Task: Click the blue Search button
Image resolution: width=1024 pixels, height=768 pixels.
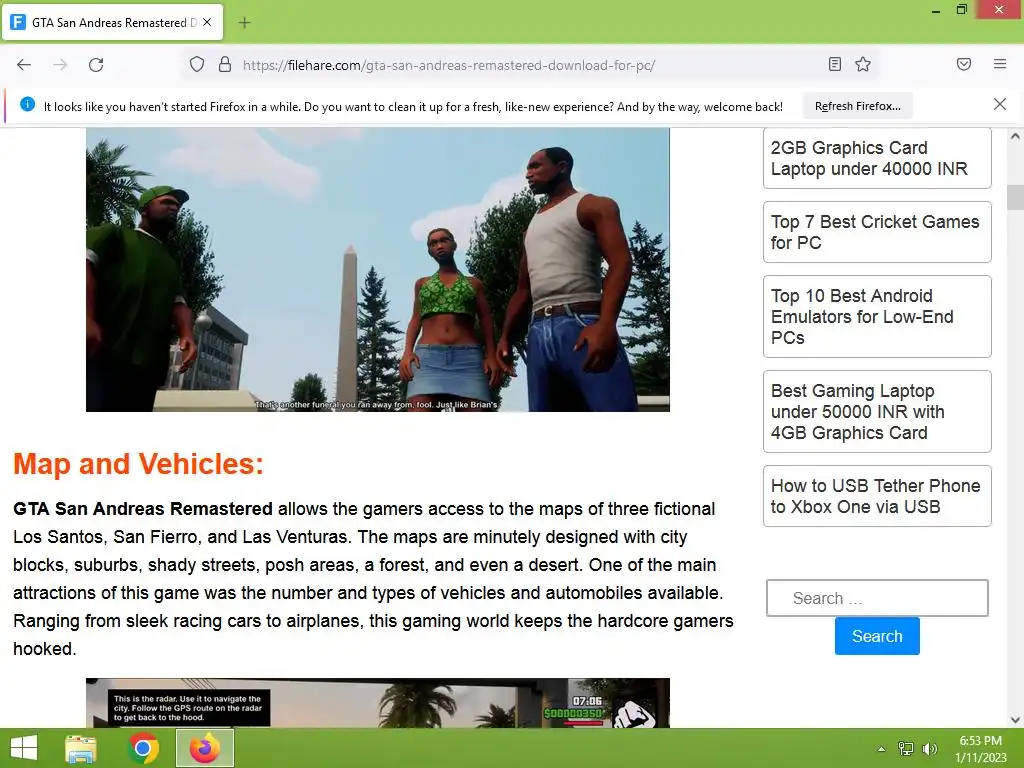Action: [877, 636]
